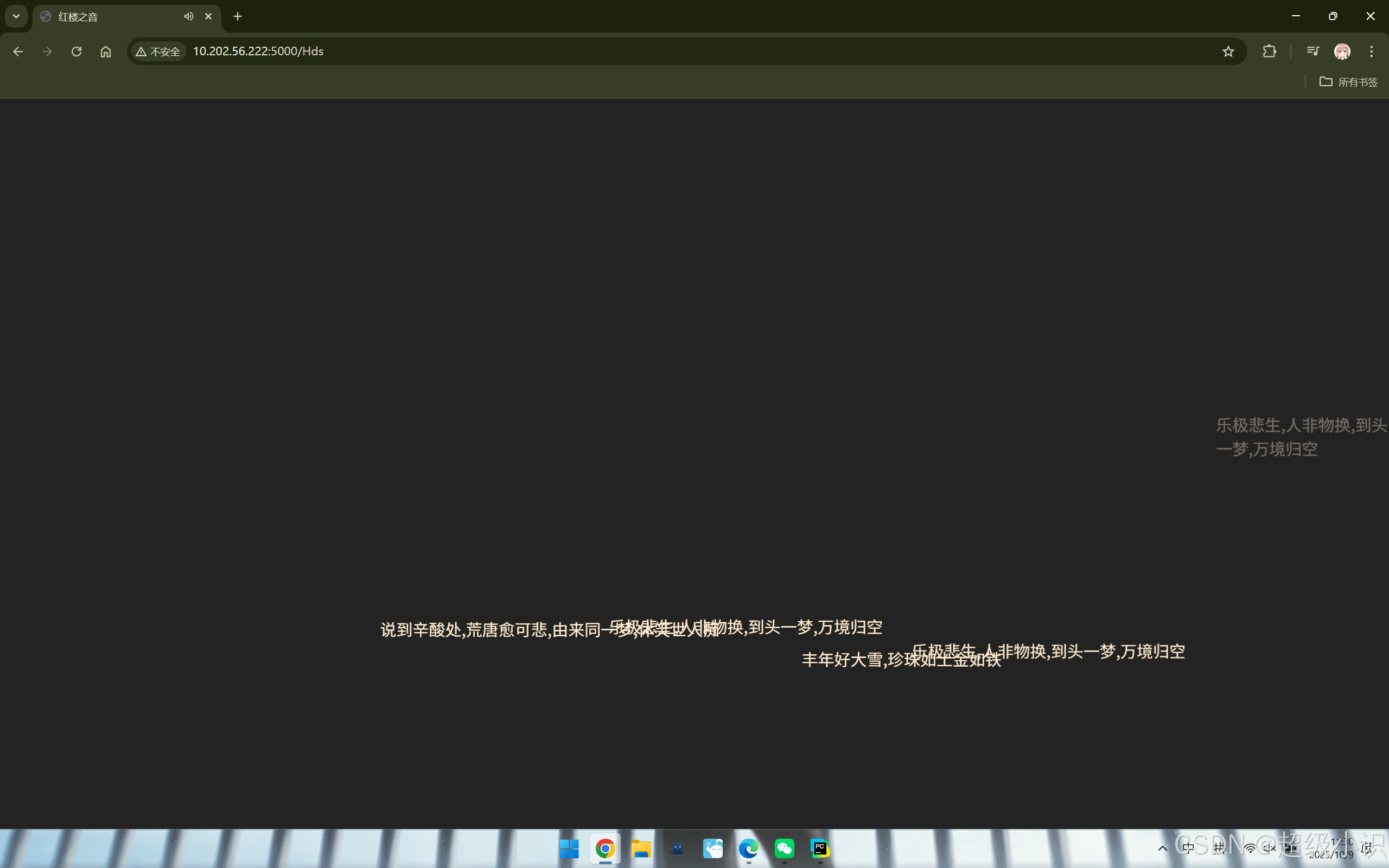The height and width of the screenshot is (868, 1389).
Task: Toggle the 中 input method indicator
Action: click(1188, 848)
